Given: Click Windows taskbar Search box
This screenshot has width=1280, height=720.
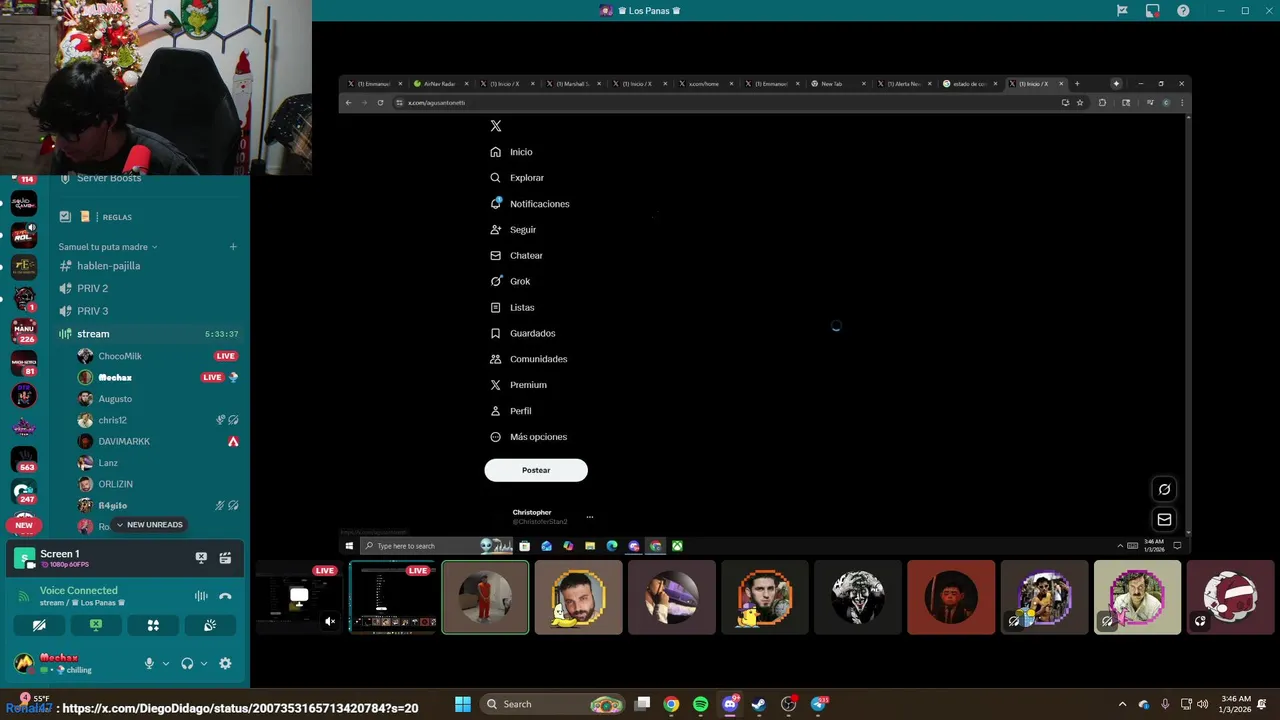Looking at the screenshot, I should pyautogui.click(x=553, y=704).
